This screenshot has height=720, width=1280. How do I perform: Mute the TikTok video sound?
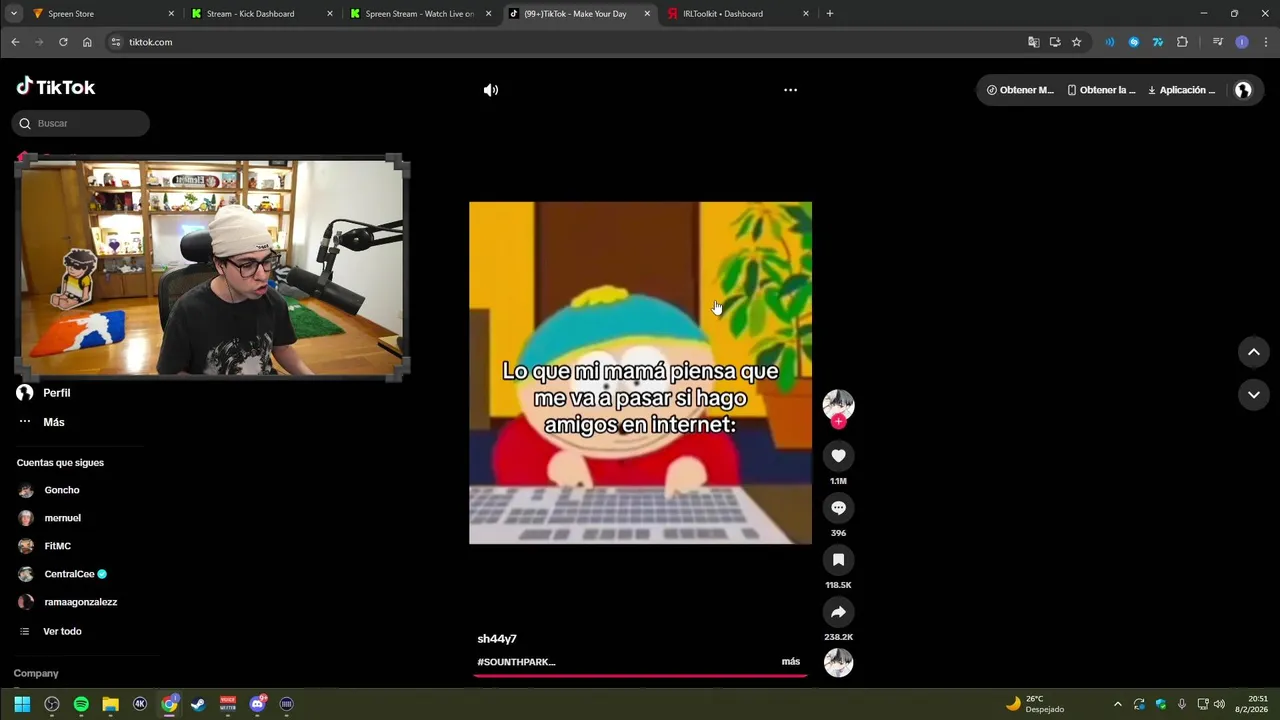click(x=490, y=90)
